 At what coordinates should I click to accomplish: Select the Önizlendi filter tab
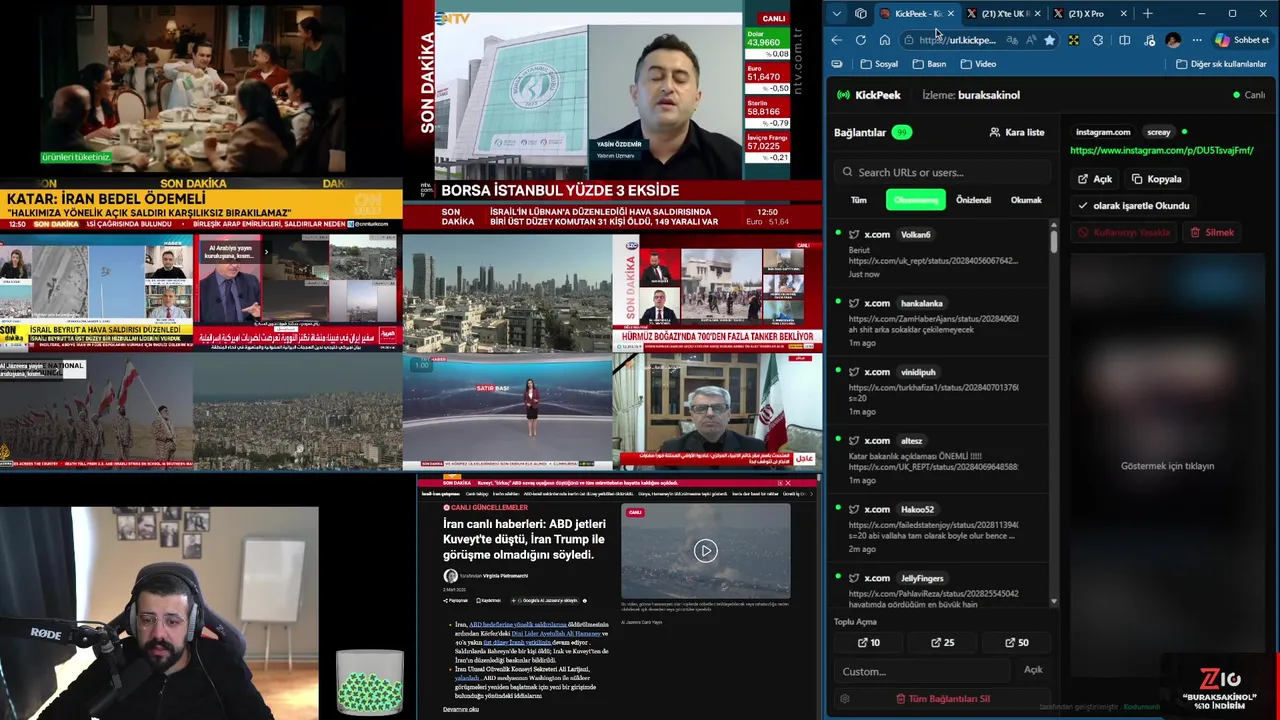[x=973, y=200]
